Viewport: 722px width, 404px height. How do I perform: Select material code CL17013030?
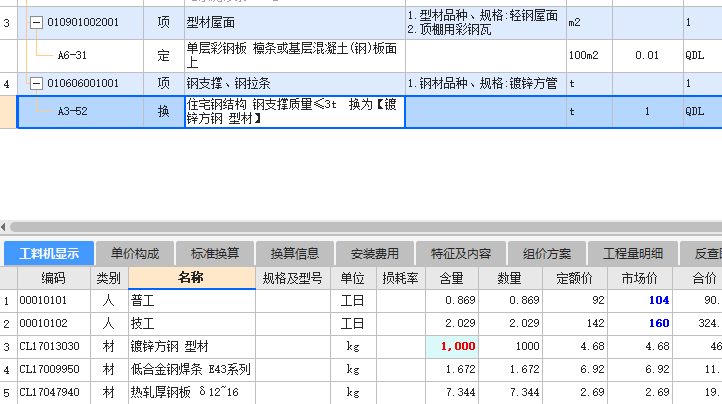(49, 346)
